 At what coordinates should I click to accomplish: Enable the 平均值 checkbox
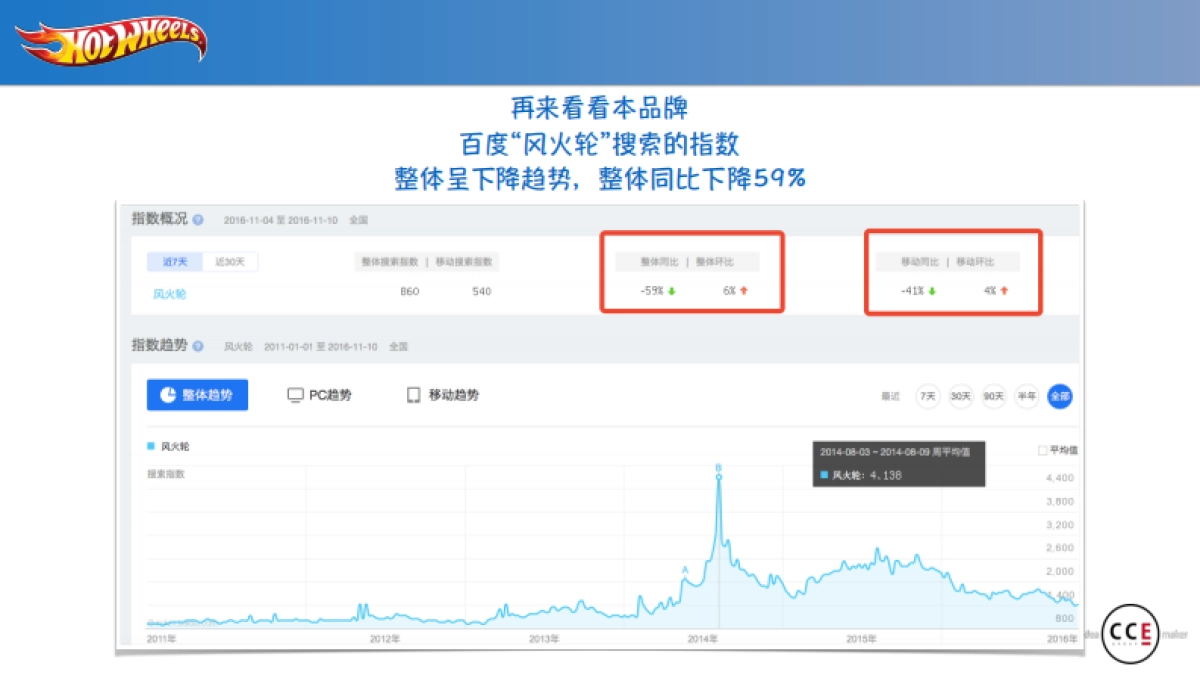[1042, 451]
